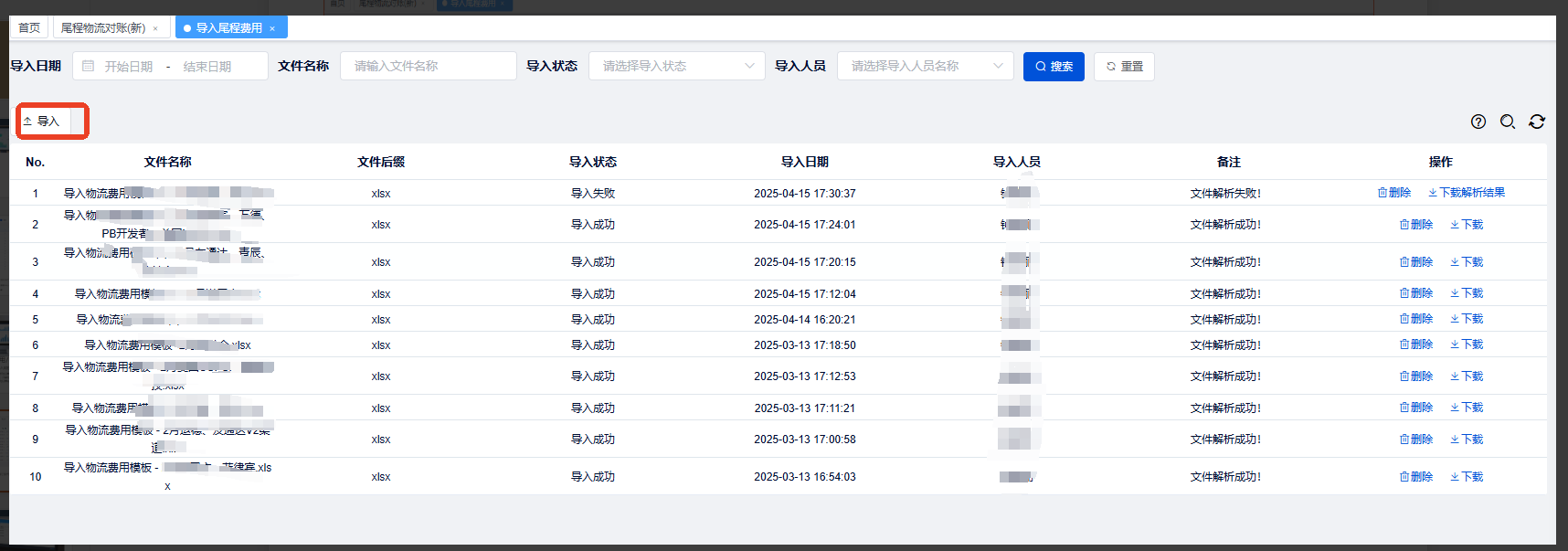Click the calendar icon in the date field
Viewport: 1568px width, 551px height.
click(89, 66)
